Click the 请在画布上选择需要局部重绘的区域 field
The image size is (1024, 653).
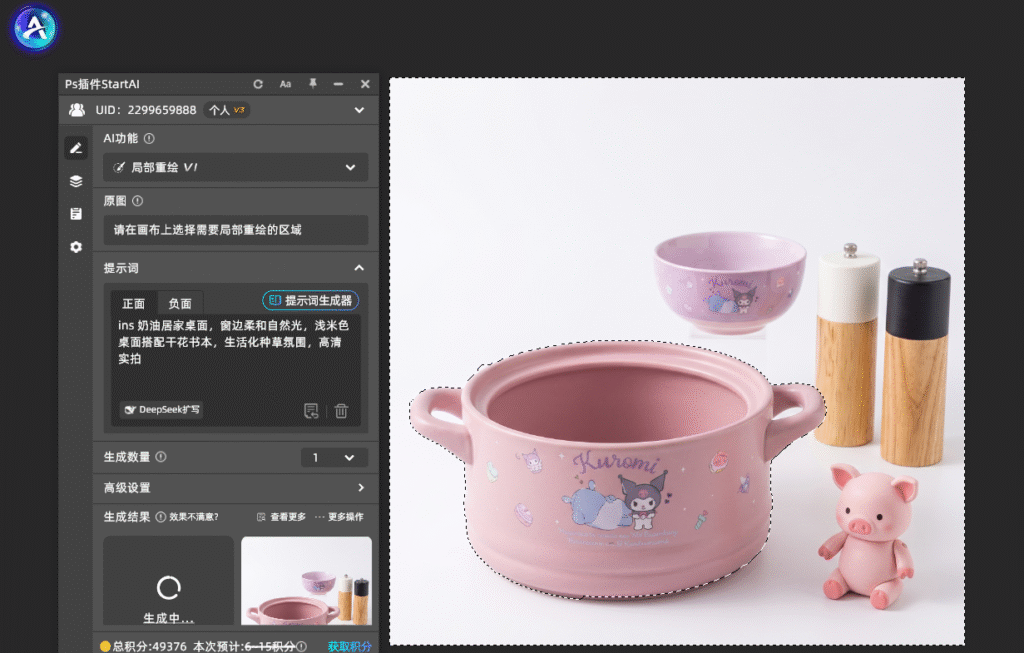click(x=236, y=230)
